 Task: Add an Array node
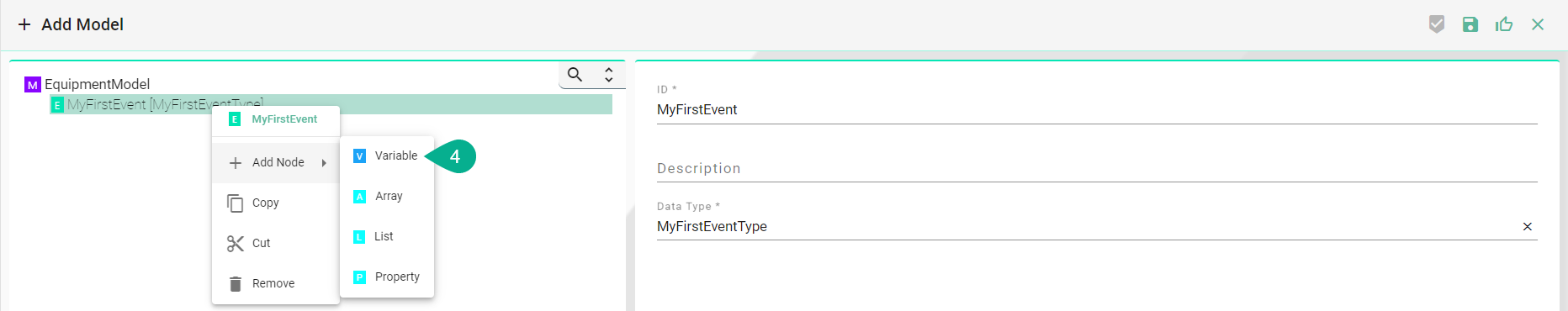[387, 196]
